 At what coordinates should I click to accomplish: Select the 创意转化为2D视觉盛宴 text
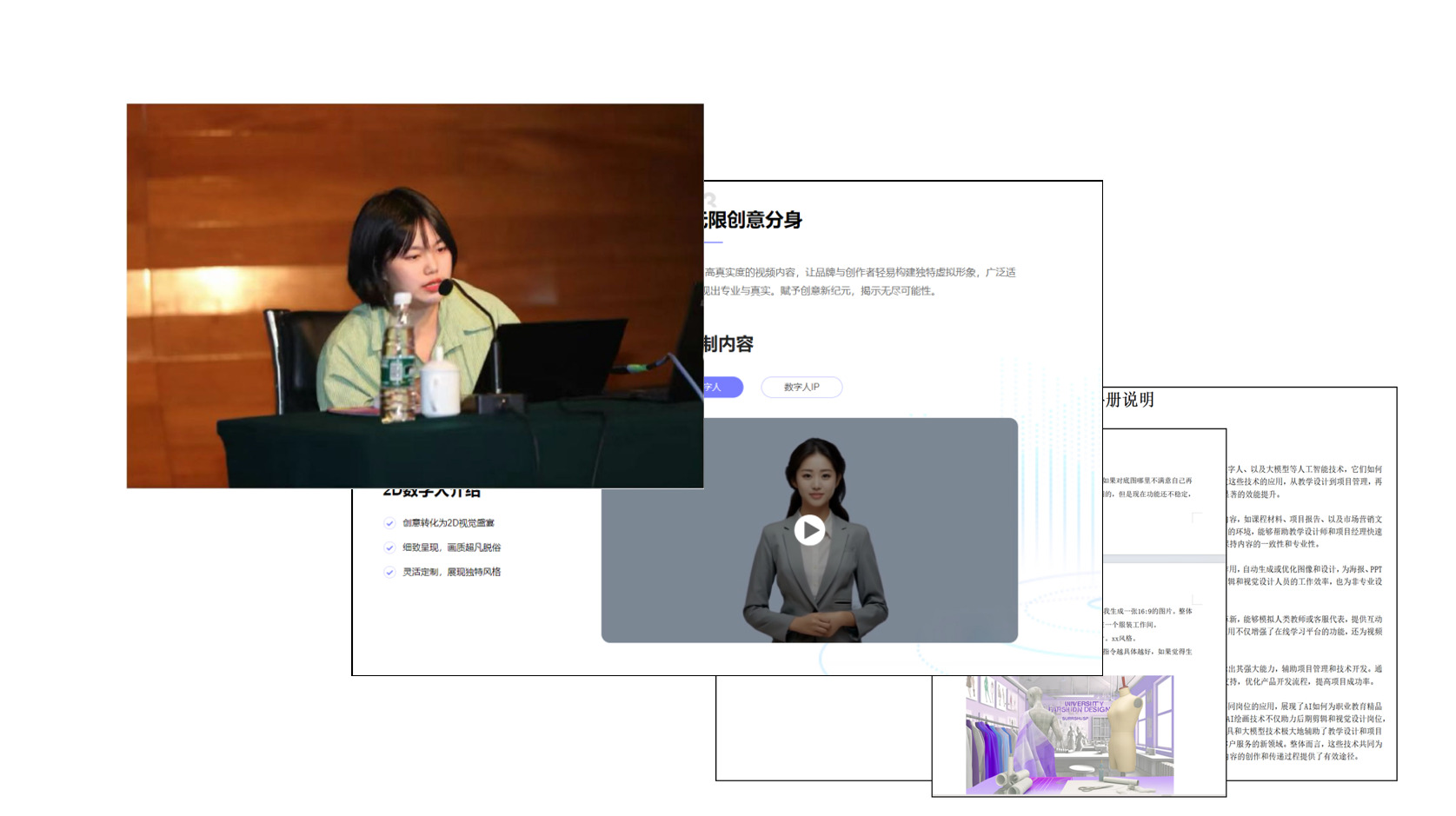[449, 523]
